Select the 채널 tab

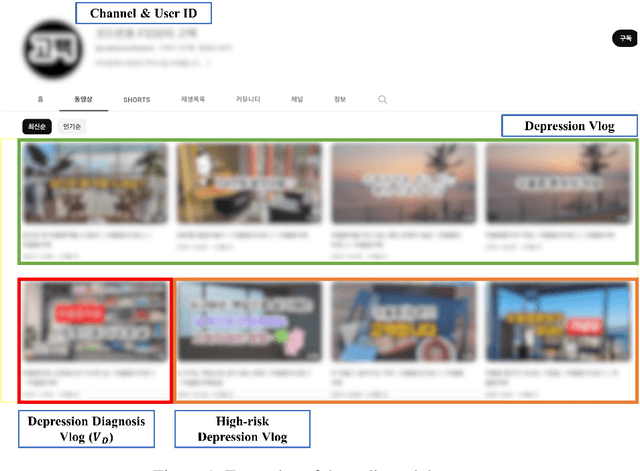(297, 100)
